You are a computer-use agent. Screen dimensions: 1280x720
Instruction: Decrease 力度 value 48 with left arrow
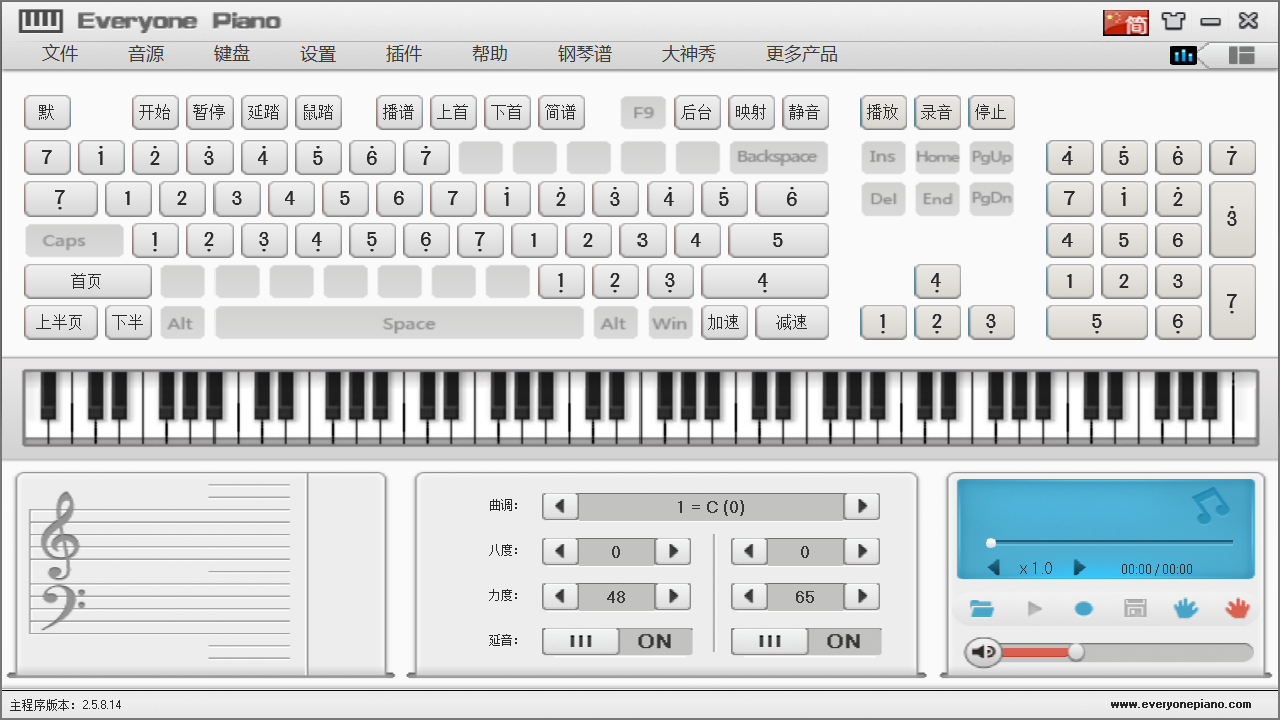point(560,596)
